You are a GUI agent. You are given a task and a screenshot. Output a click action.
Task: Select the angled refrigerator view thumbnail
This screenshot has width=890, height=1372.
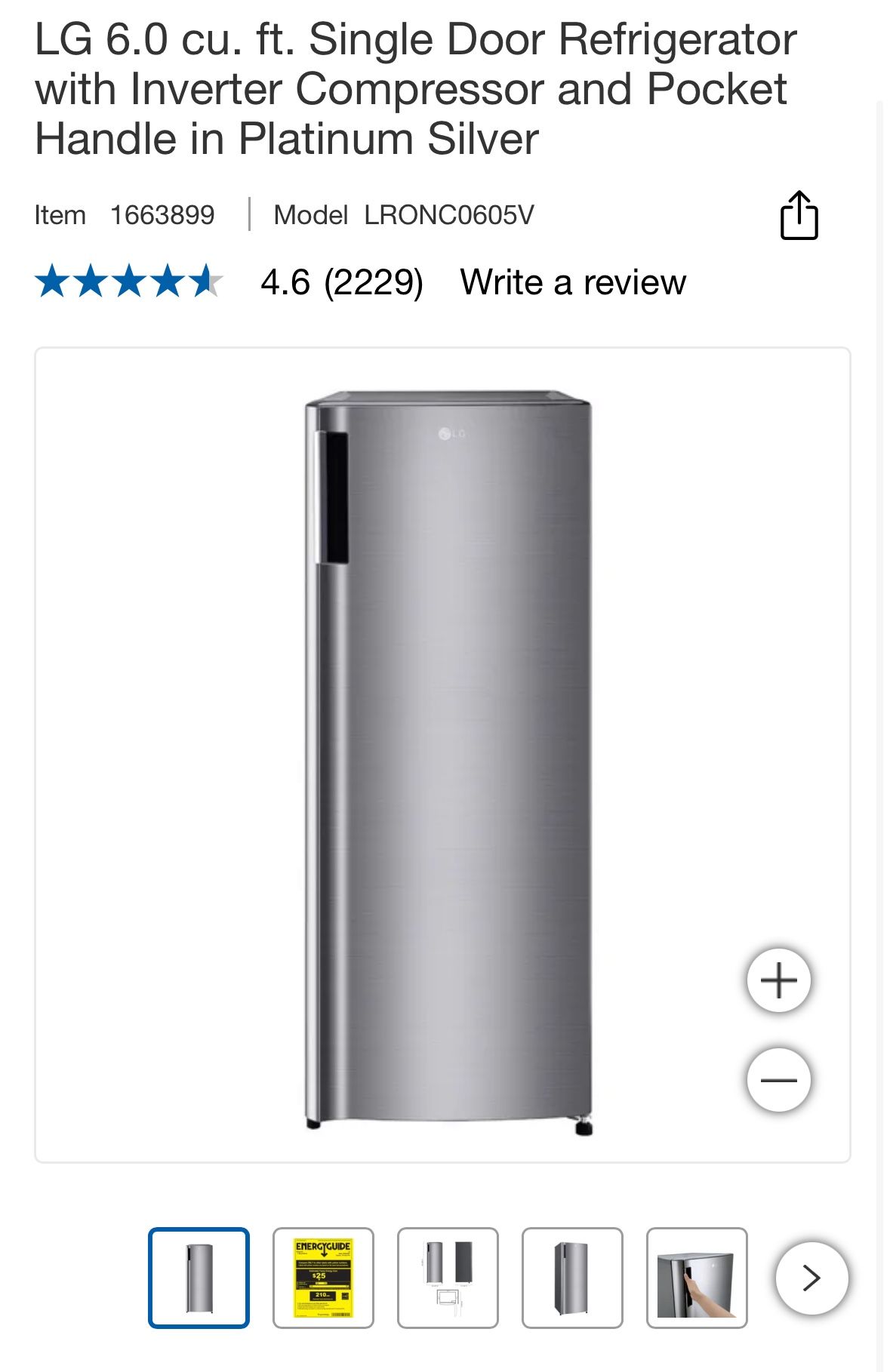click(572, 1278)
